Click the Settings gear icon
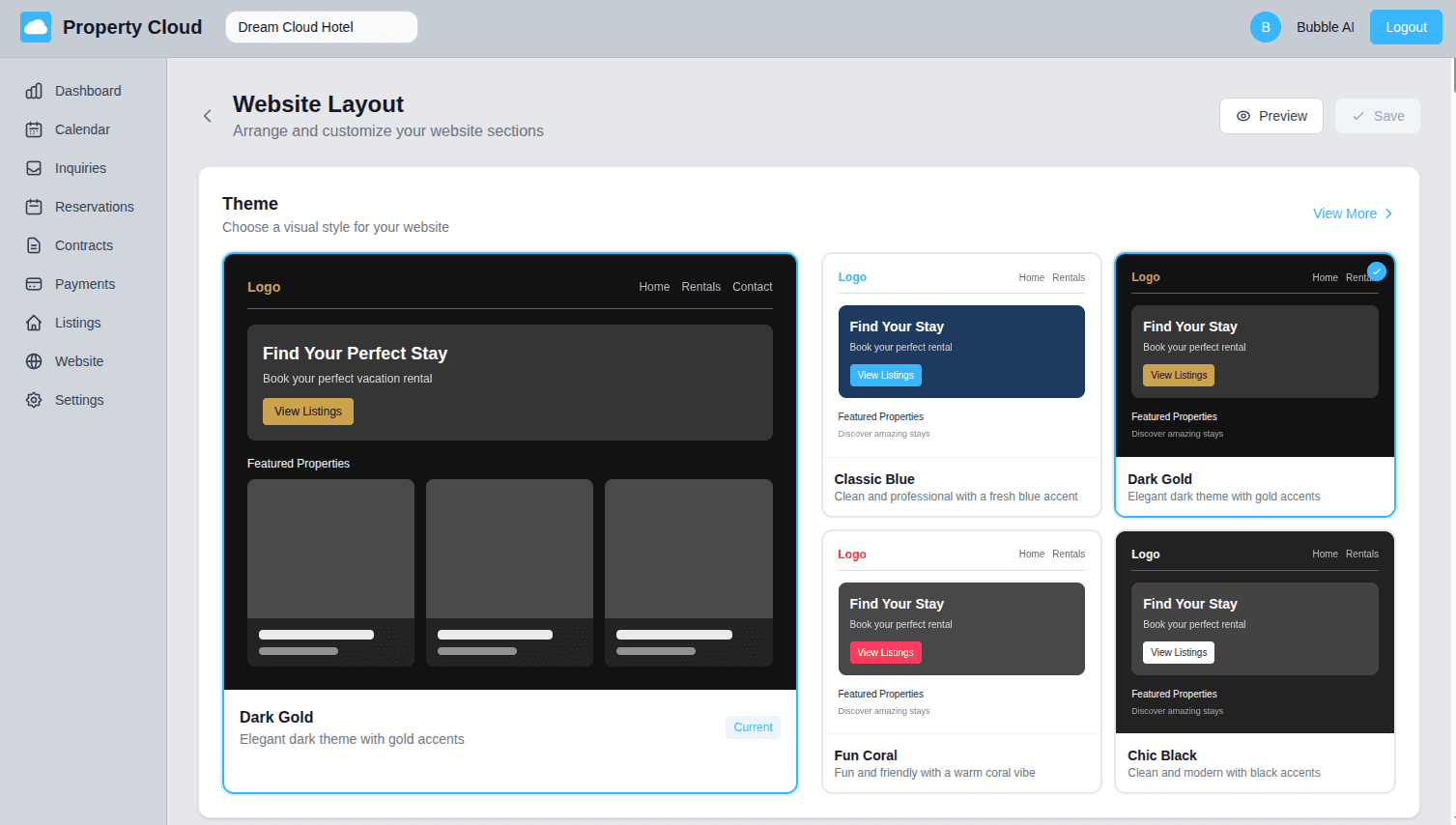1456x825 pixels. click(34, 400)
